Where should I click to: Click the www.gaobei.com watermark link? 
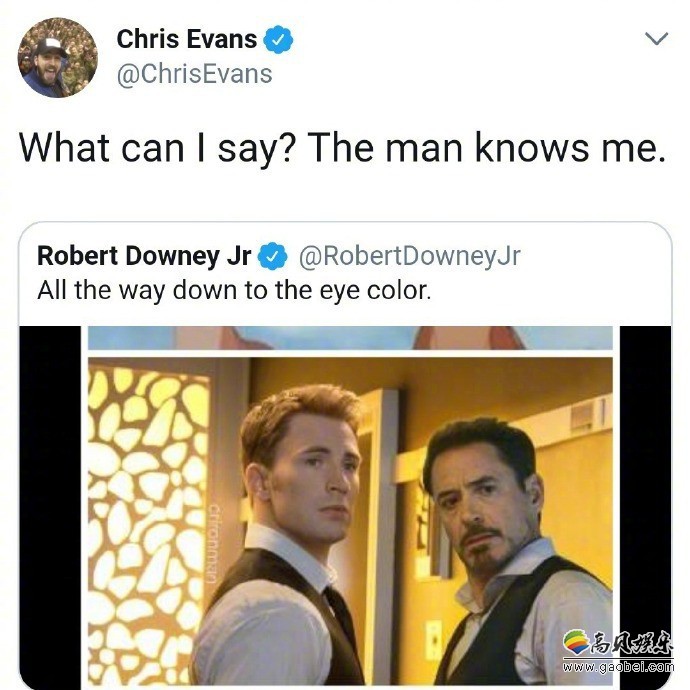618,667
